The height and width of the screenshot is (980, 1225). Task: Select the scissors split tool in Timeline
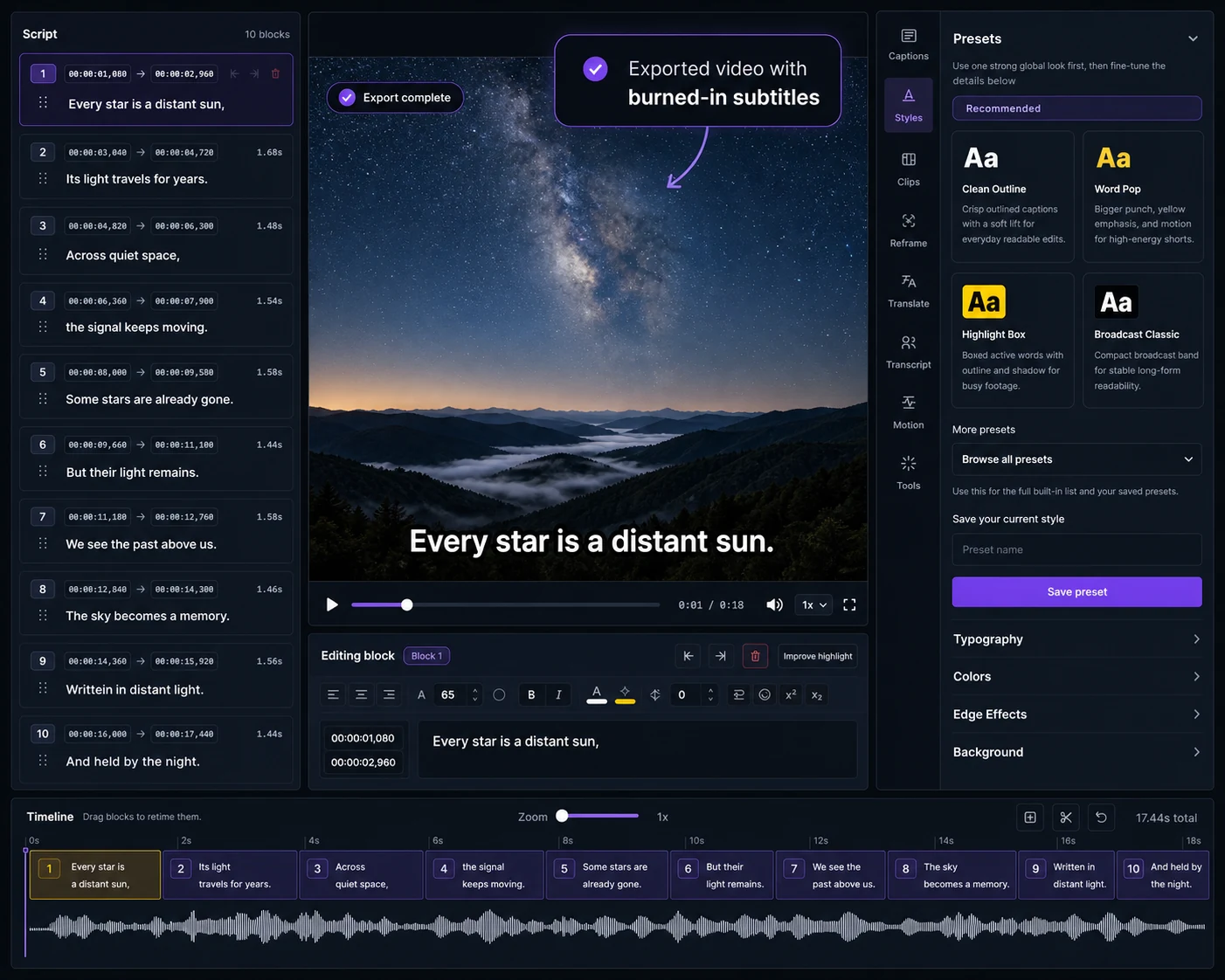[x=1066, y=818]
